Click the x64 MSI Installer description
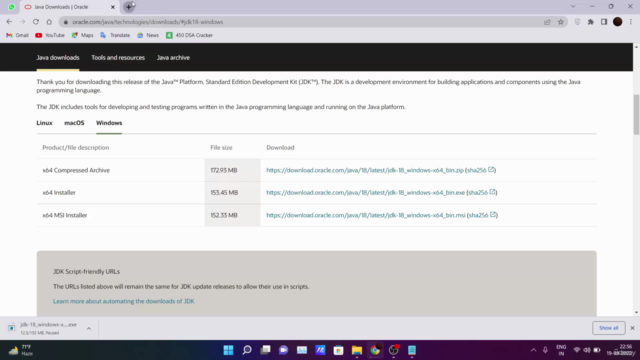640x360 pixels. point(65,215)
